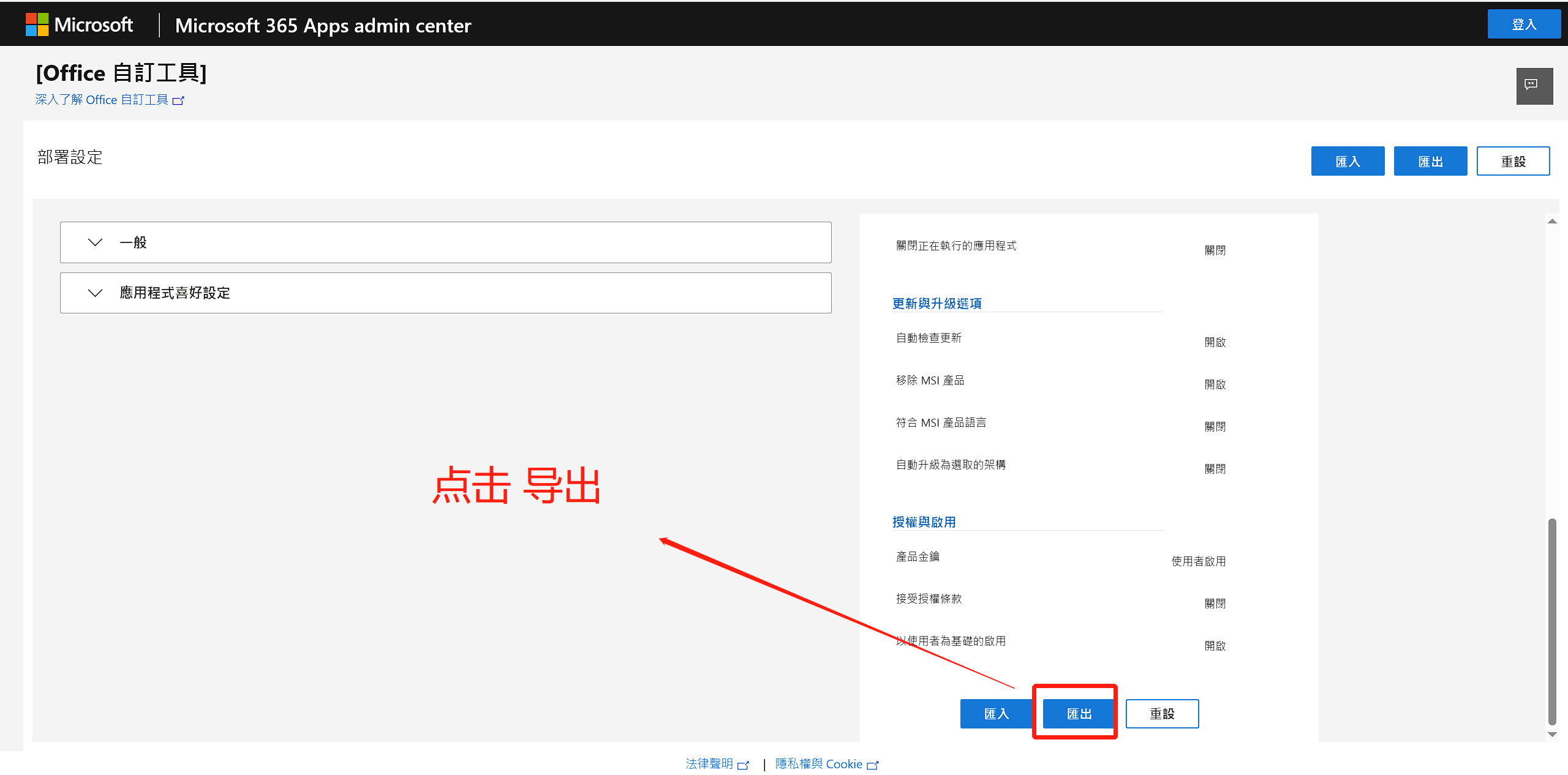Click the 自動升級為選取的架構 setting label
The width and height of the screenshot is (1568, 775).
pos(951,465)
